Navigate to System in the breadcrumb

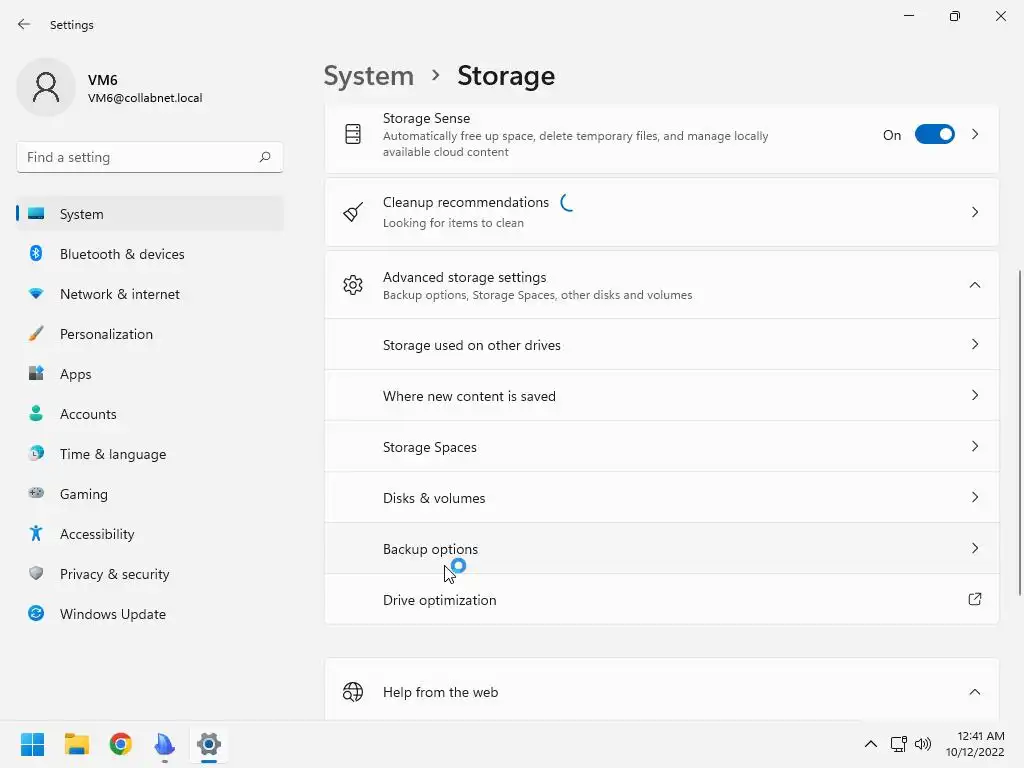tap(368, 76)
